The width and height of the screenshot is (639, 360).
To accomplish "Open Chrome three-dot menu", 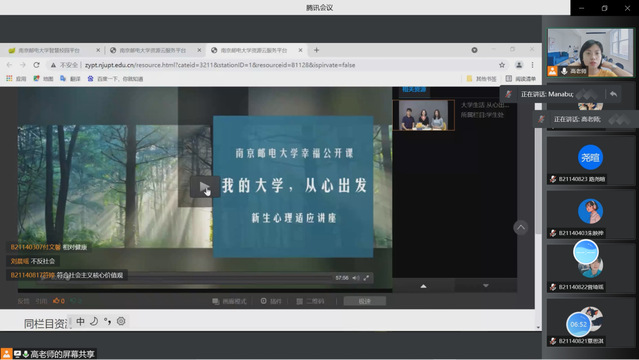I will (x=532, y=65).
